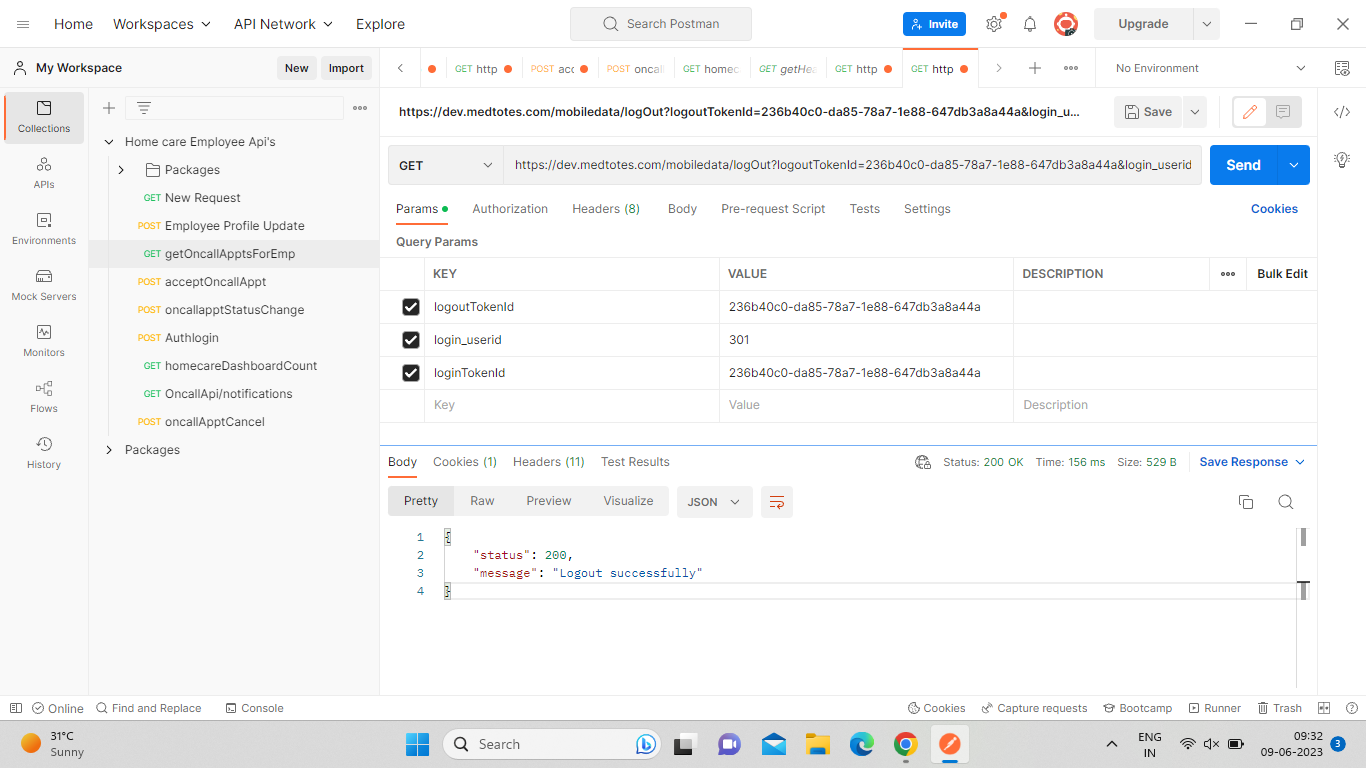Toggle the response line wrap icon
1366x768 pixels.
coord(777,502)
